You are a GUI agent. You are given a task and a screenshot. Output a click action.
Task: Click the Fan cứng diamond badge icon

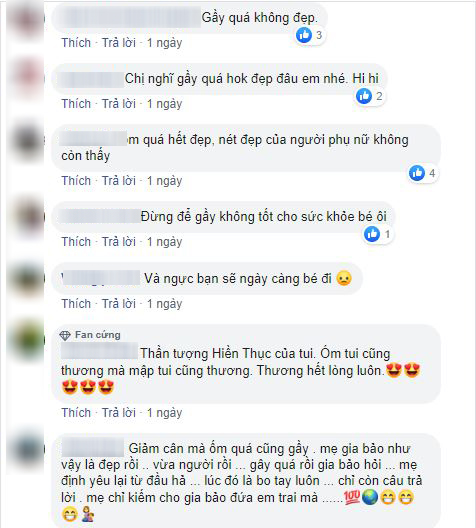click(65, 335)
